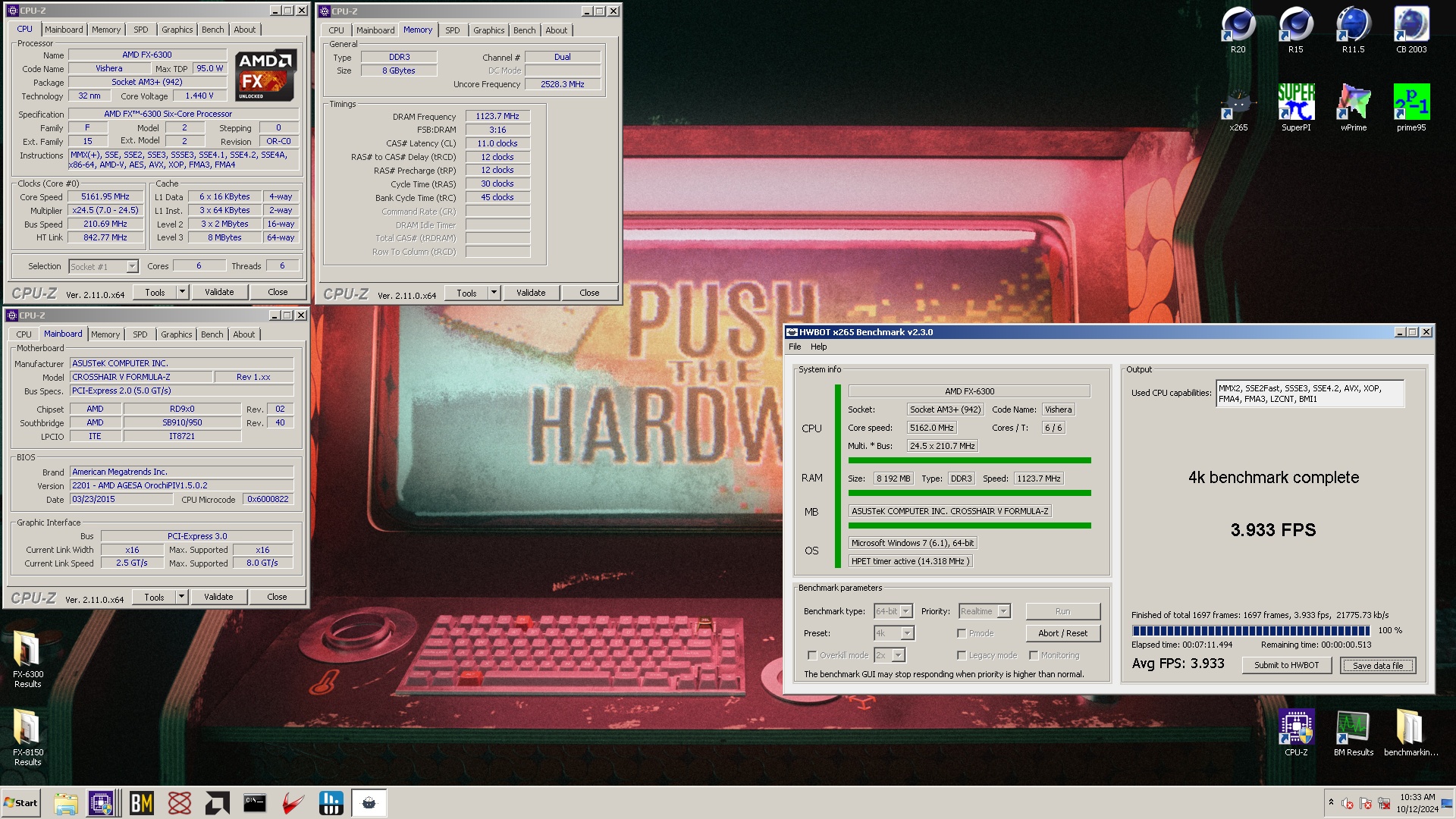Open the red wing-shaped taskbar icon

[x=293, y=803]
